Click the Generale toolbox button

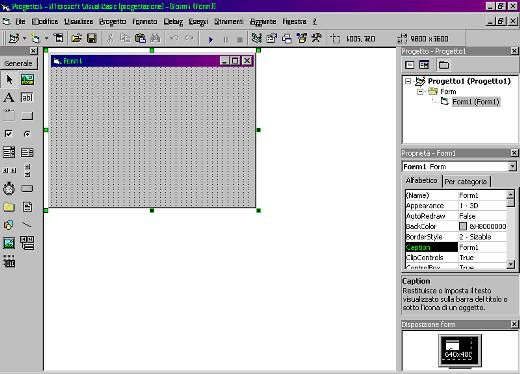[x=19, y=63]
